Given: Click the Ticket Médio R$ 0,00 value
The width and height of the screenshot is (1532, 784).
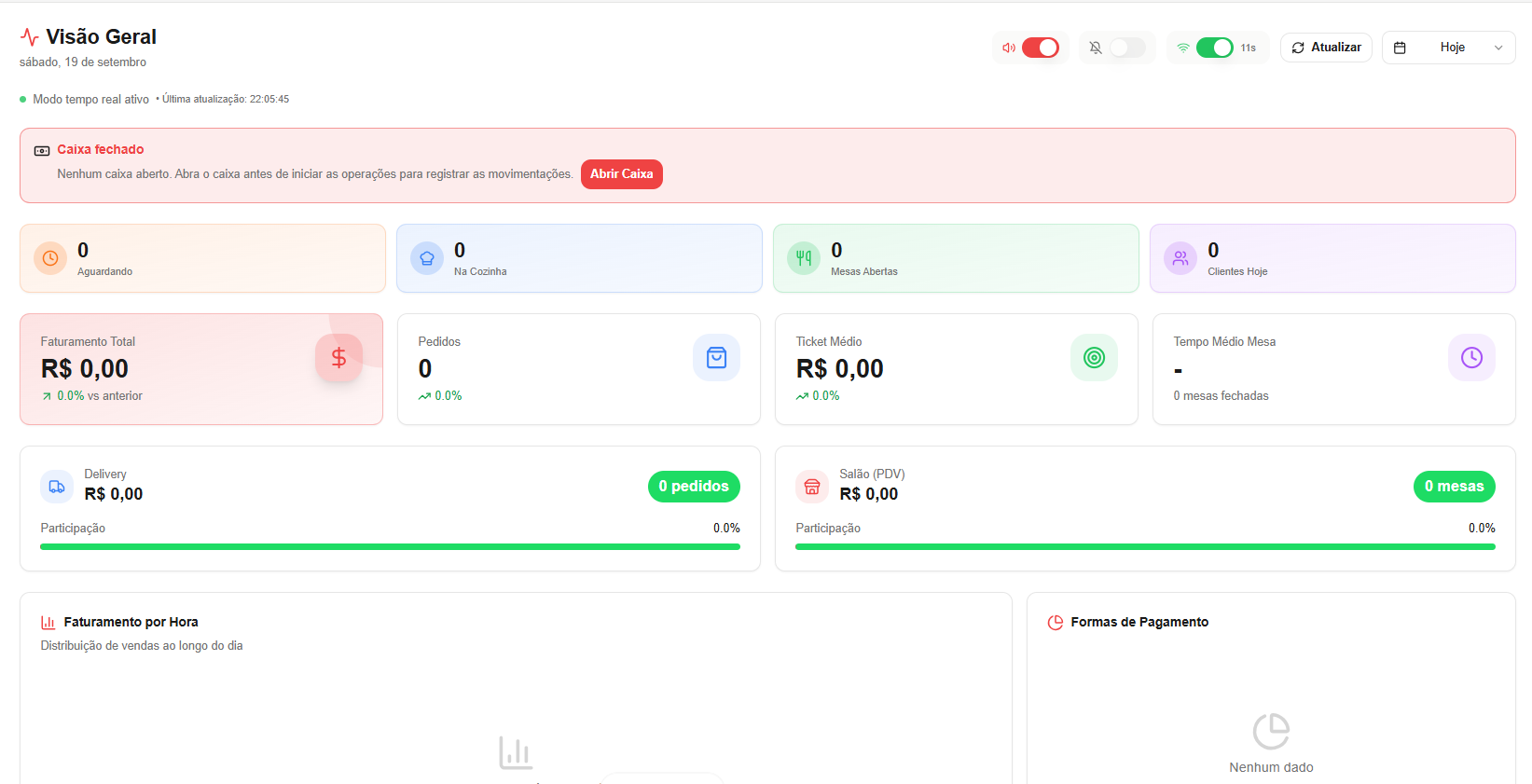Looking at the screenshot, I should 840,369.
